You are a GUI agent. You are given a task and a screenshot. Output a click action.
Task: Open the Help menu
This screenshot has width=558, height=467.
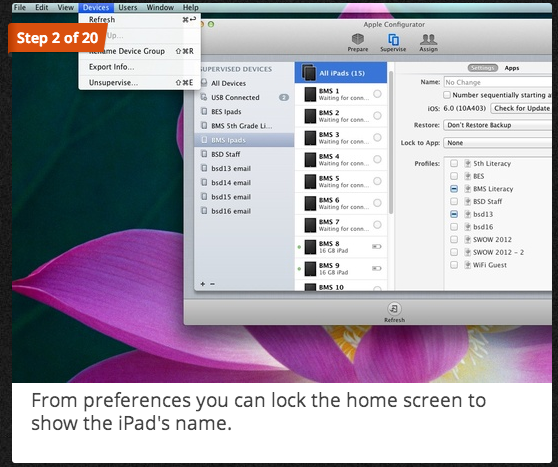coord(191,7)
